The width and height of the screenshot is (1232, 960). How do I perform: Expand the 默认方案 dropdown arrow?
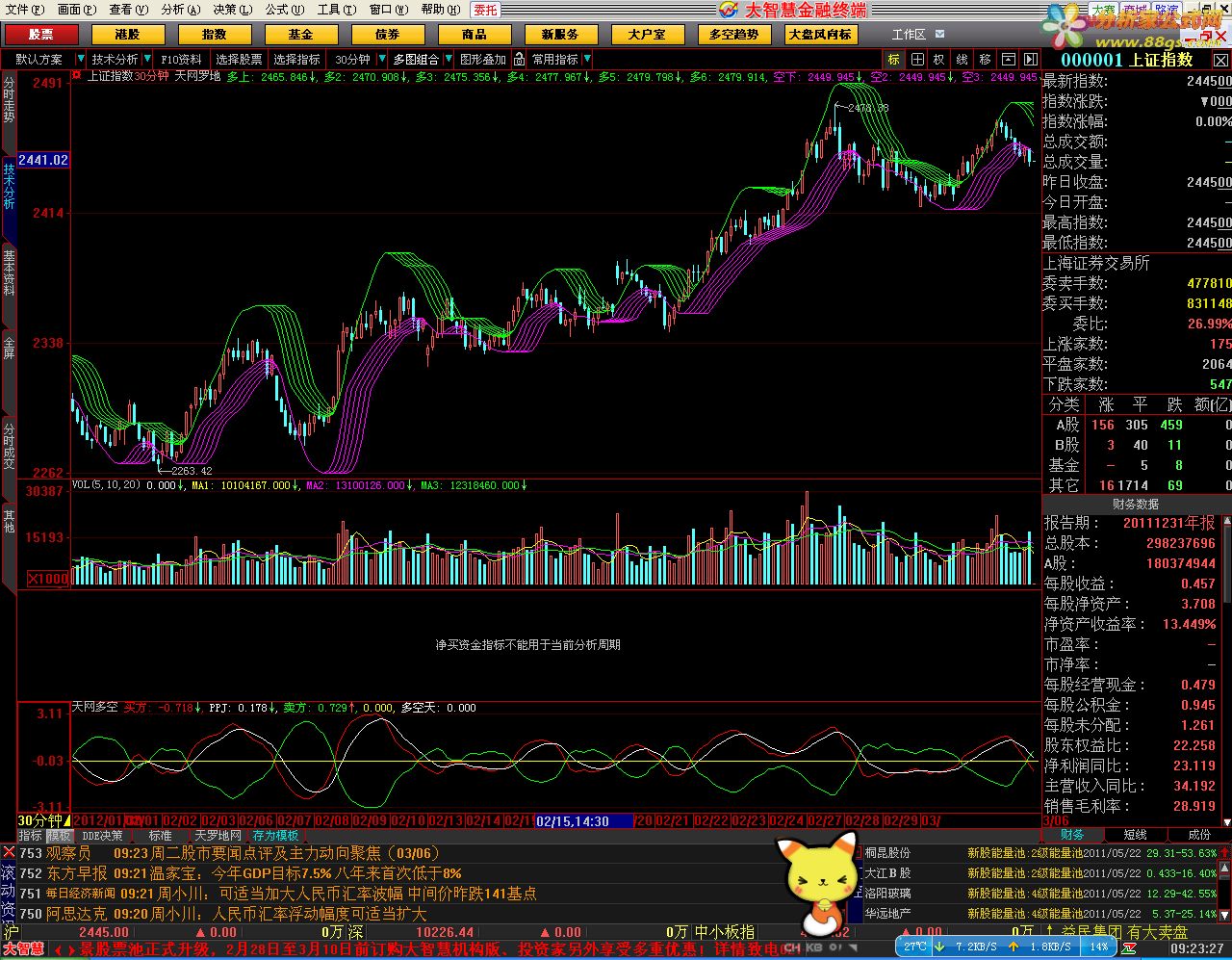pos(81,59)
